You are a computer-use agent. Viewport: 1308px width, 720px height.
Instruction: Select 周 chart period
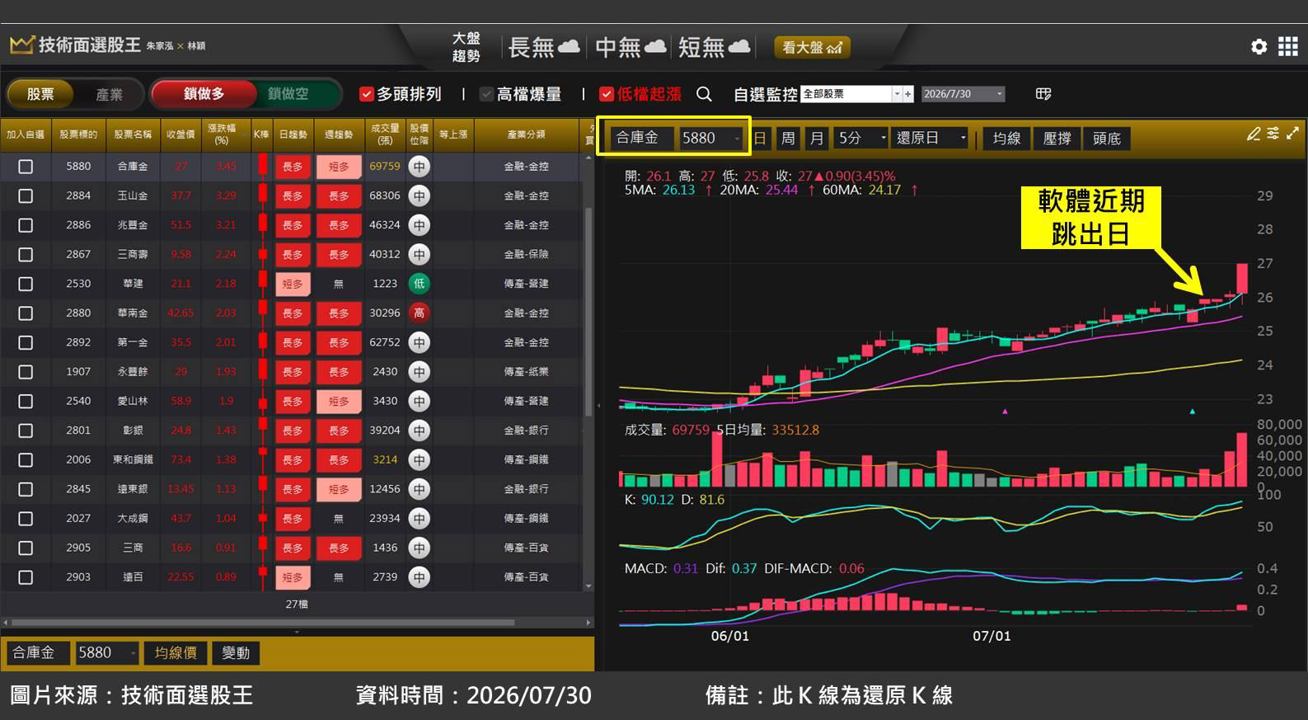pos(788,138)
